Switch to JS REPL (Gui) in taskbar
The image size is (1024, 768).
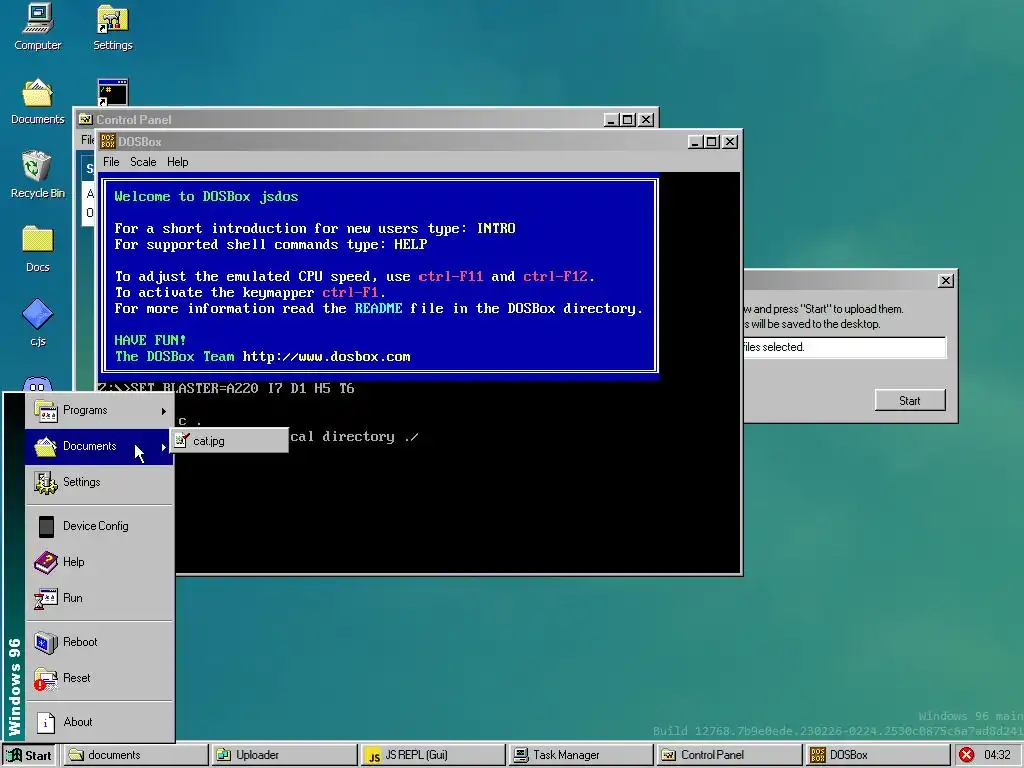point(432,755)
